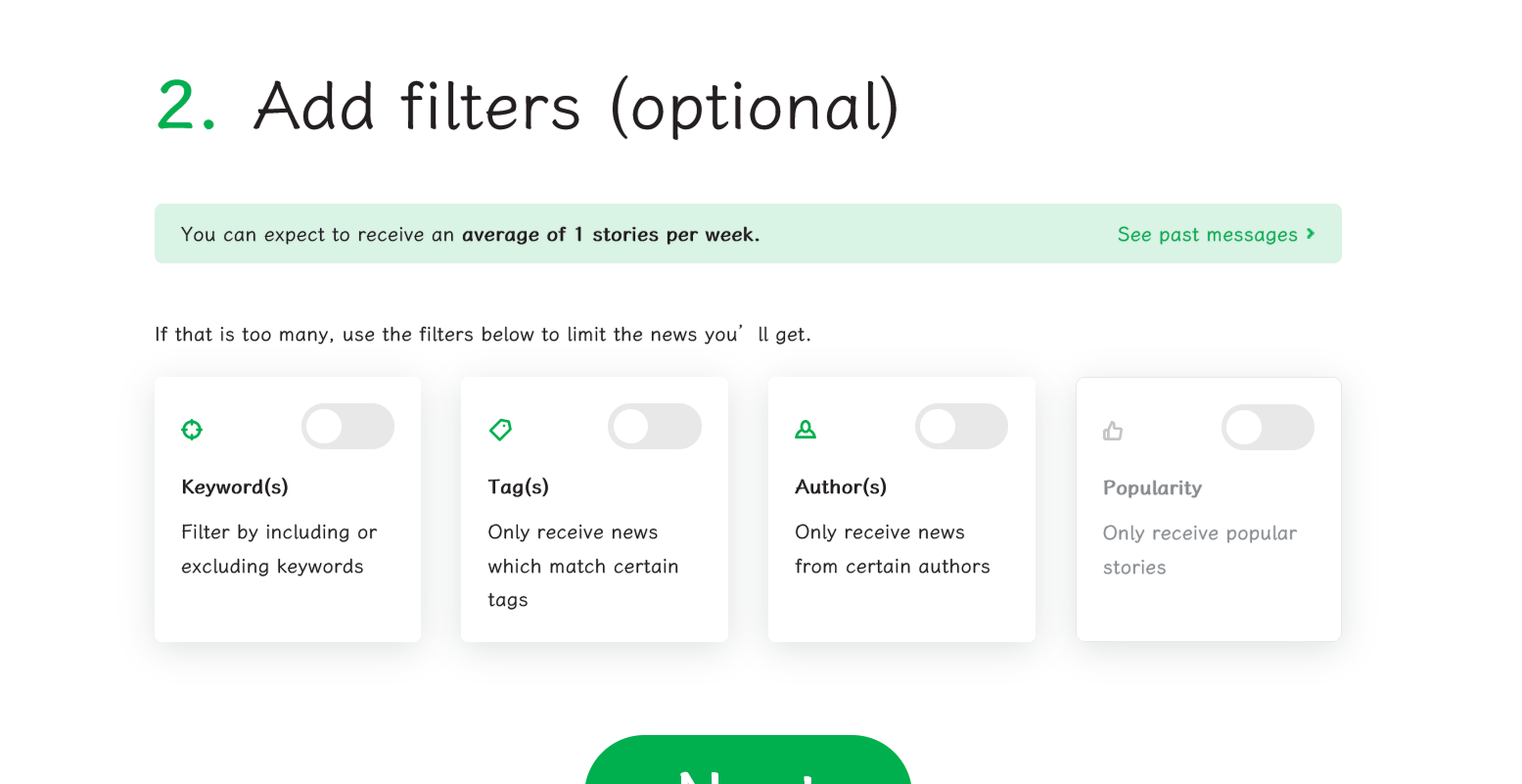Enable the Keyword(s) filter toggle

[x=347, y=427]
